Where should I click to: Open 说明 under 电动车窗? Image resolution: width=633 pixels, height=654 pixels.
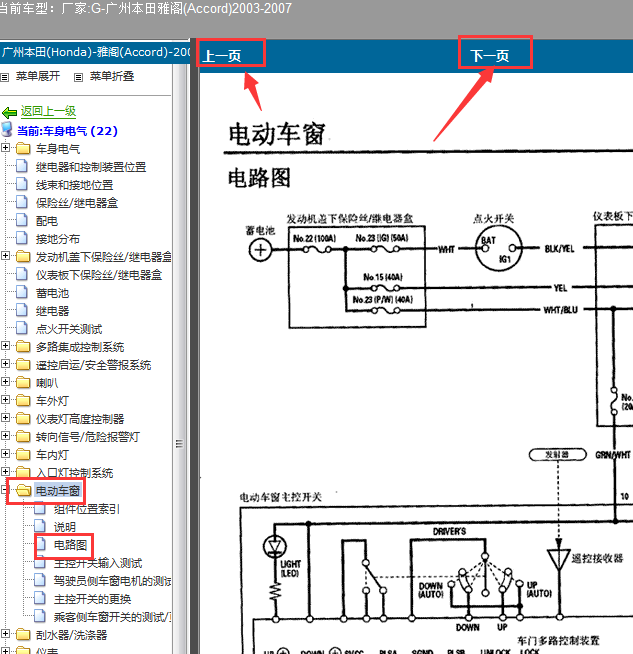coord(65,527)
